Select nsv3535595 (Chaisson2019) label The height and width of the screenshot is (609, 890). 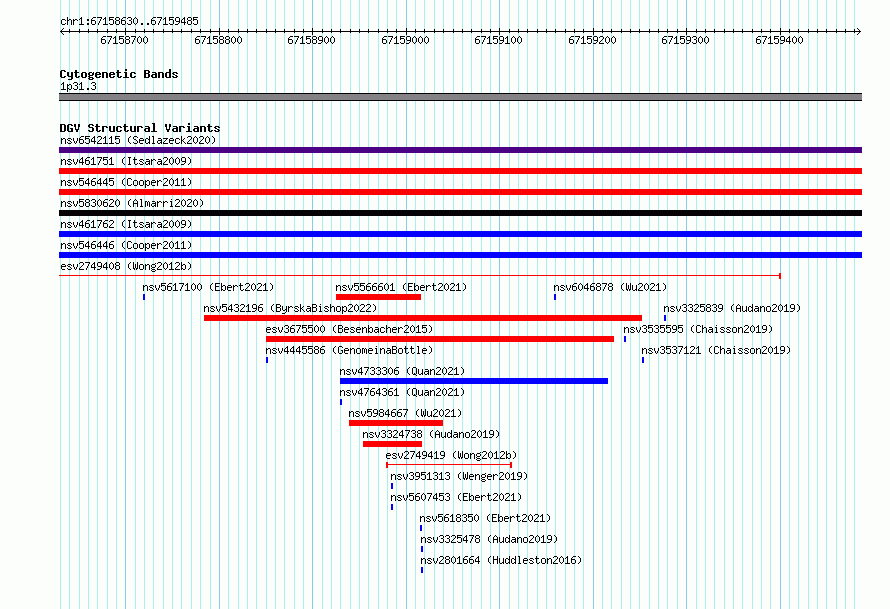pos(698,329)
